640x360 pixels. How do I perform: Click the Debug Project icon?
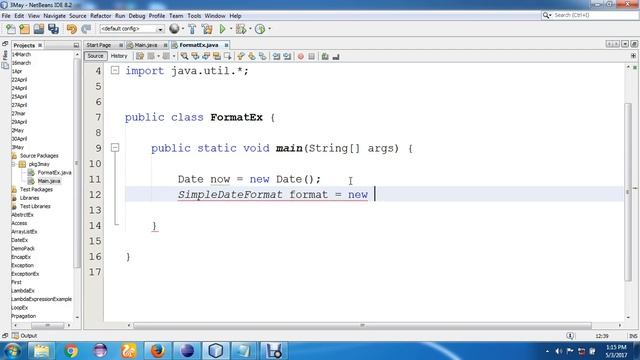(241, 29)
